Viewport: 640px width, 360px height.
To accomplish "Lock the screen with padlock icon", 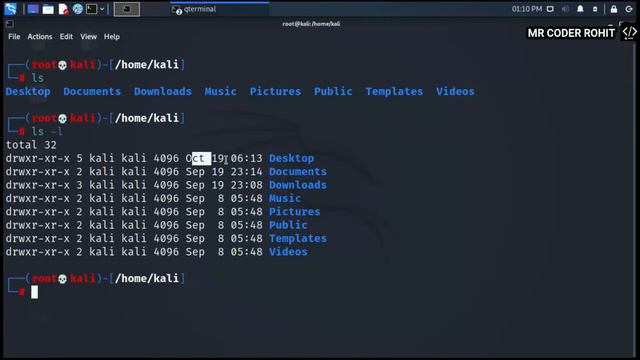I will pos(614,9).
